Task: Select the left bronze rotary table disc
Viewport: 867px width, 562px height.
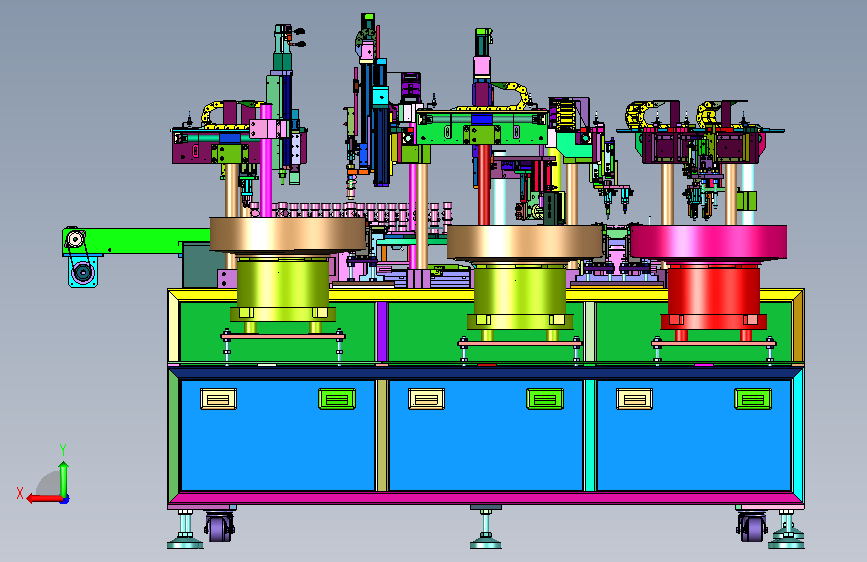Action: [x=288, y=235]
